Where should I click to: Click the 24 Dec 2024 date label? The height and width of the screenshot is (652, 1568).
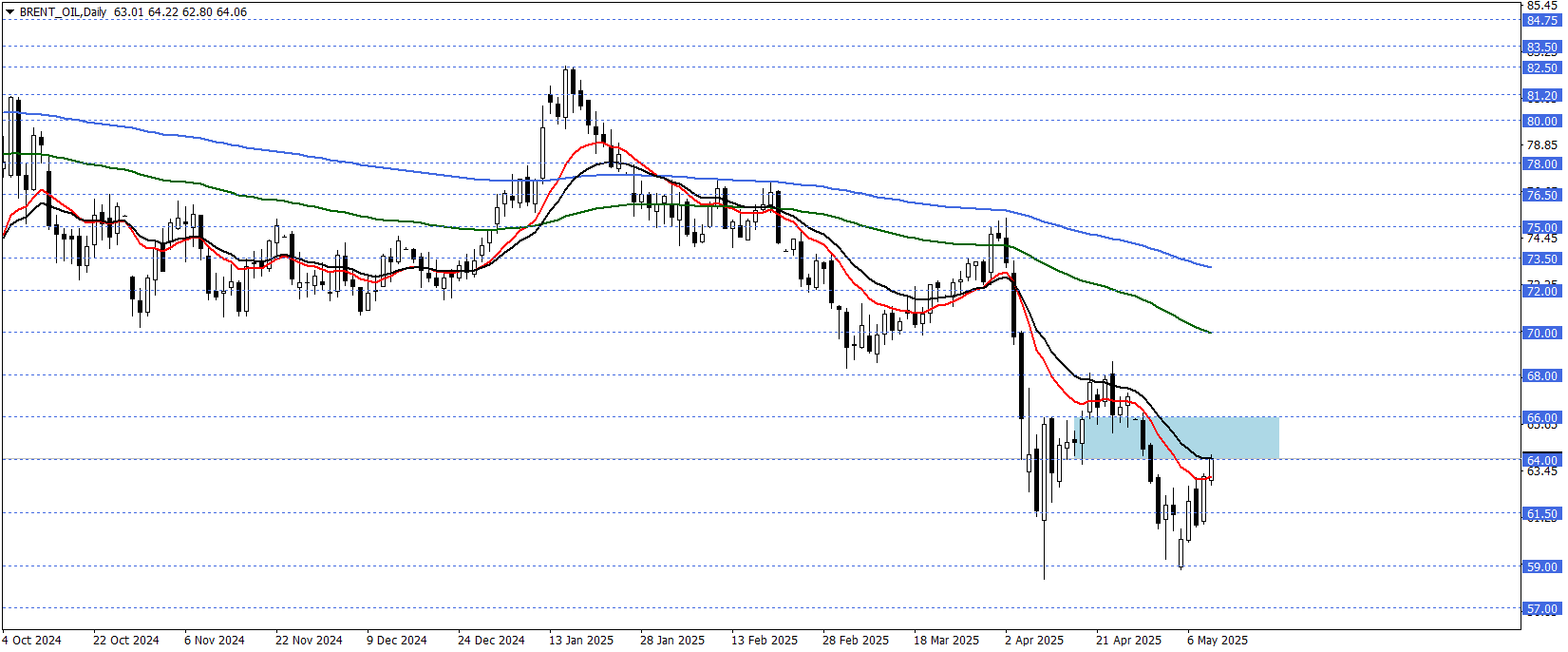[491, 641]
